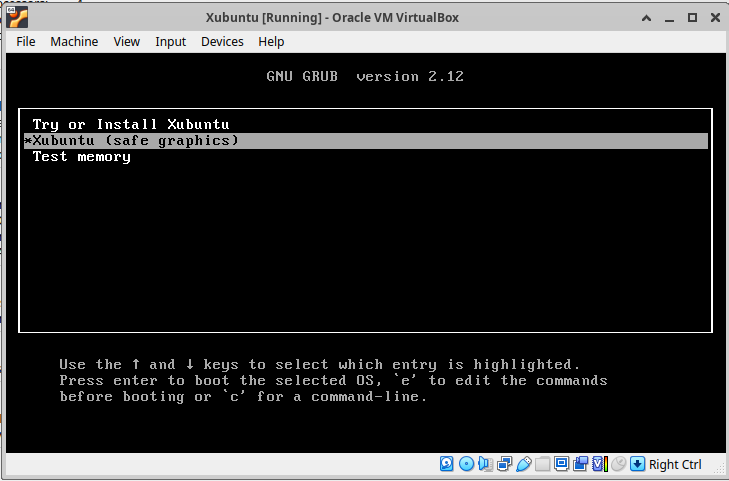Open the Input menu
729x481 pixels.
[x=171, y=41]
